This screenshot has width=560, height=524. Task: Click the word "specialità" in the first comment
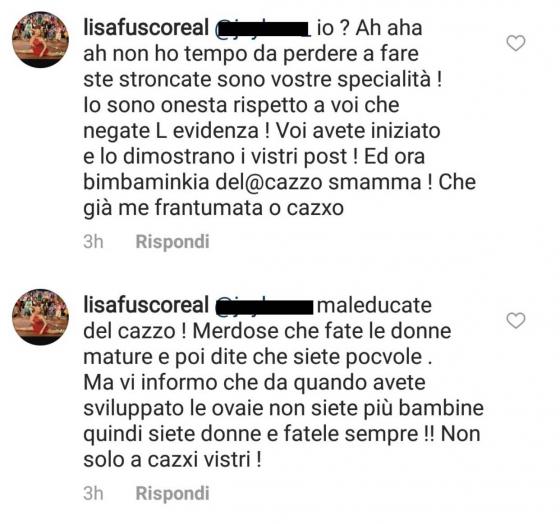(384, 80)
